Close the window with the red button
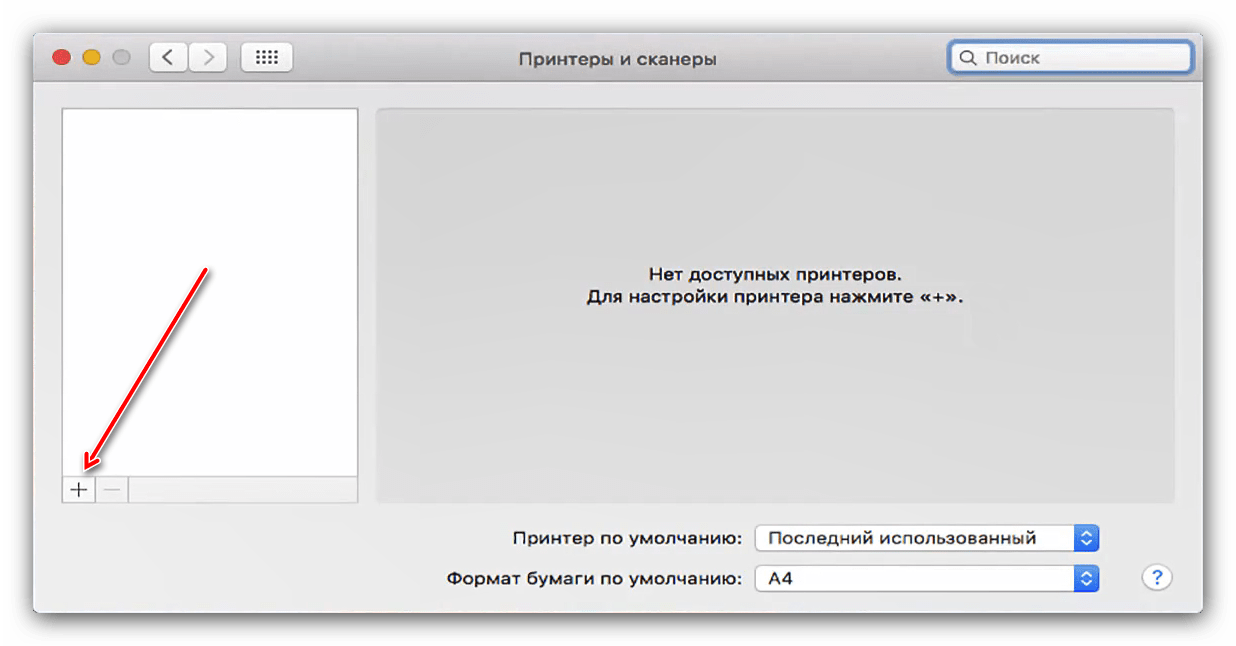 [x=62, y=57]
